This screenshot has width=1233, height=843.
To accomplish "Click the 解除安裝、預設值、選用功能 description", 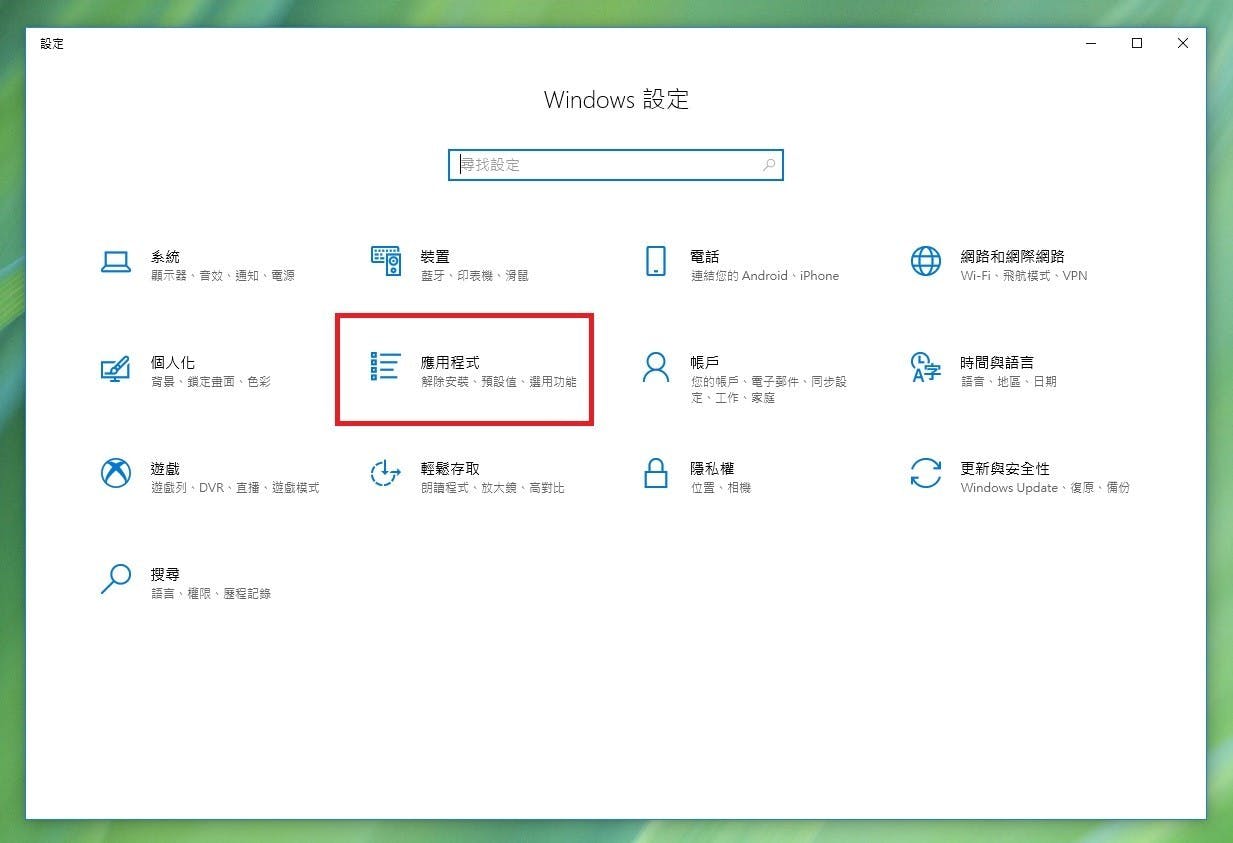I will (499, 382).
